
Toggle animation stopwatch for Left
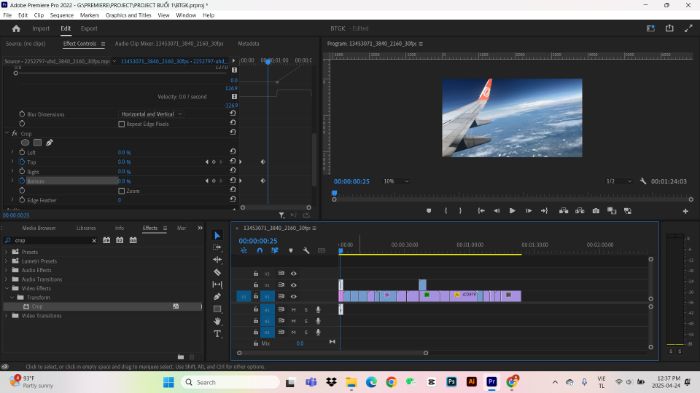pos(22,152)
